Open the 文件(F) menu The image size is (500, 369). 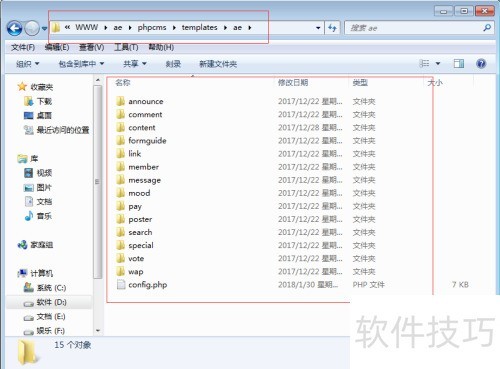[x=23, y=47]
